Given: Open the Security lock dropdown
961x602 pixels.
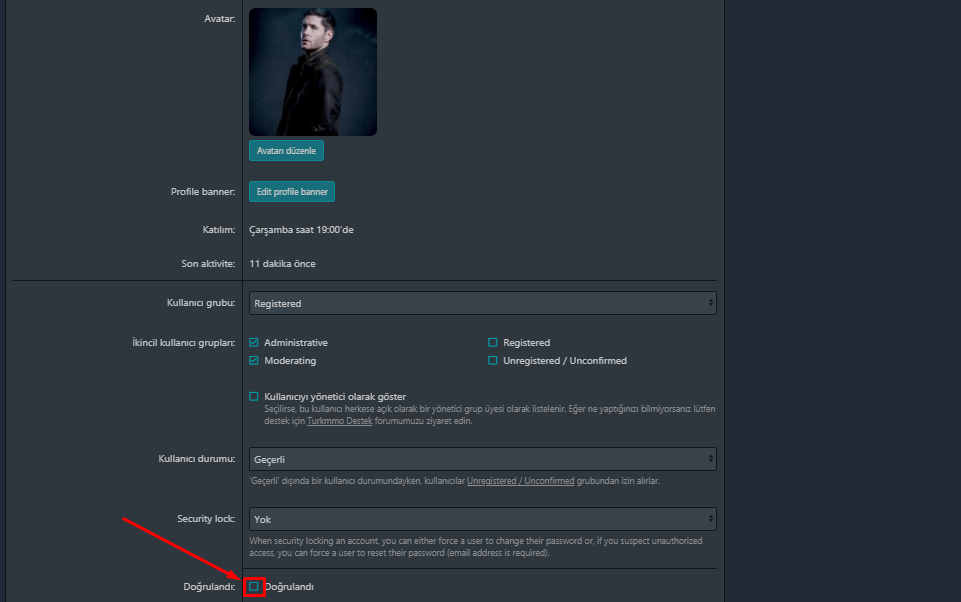Looking at the screenshot, I should 482,519.
